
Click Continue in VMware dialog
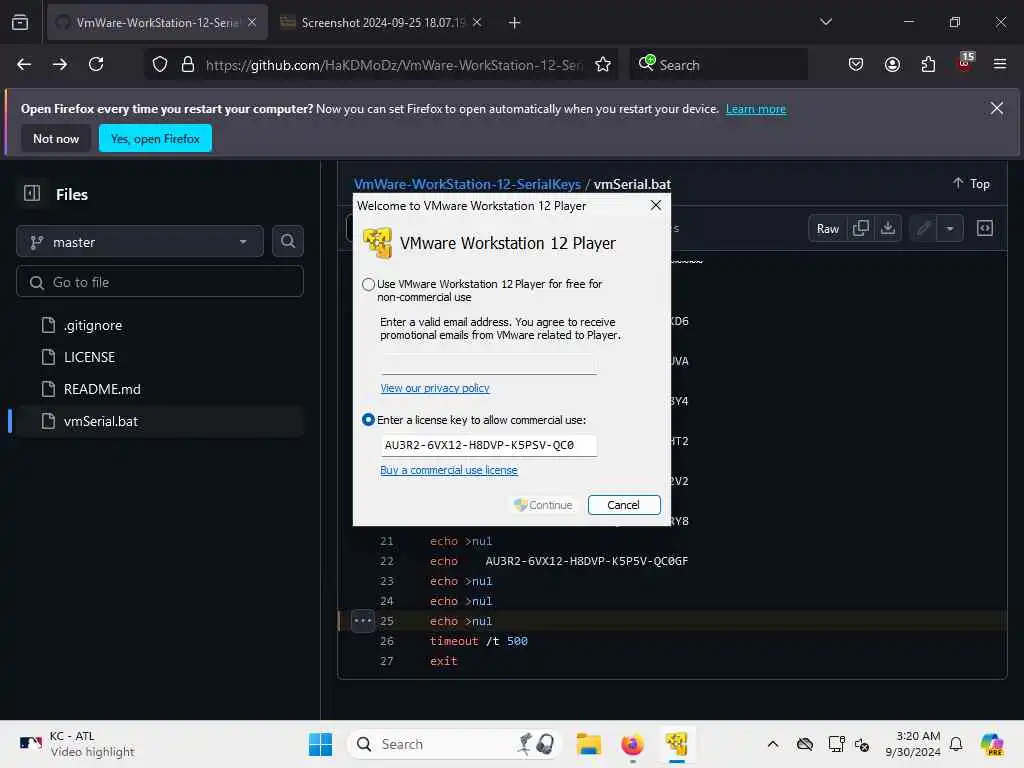tap(543, 505)
